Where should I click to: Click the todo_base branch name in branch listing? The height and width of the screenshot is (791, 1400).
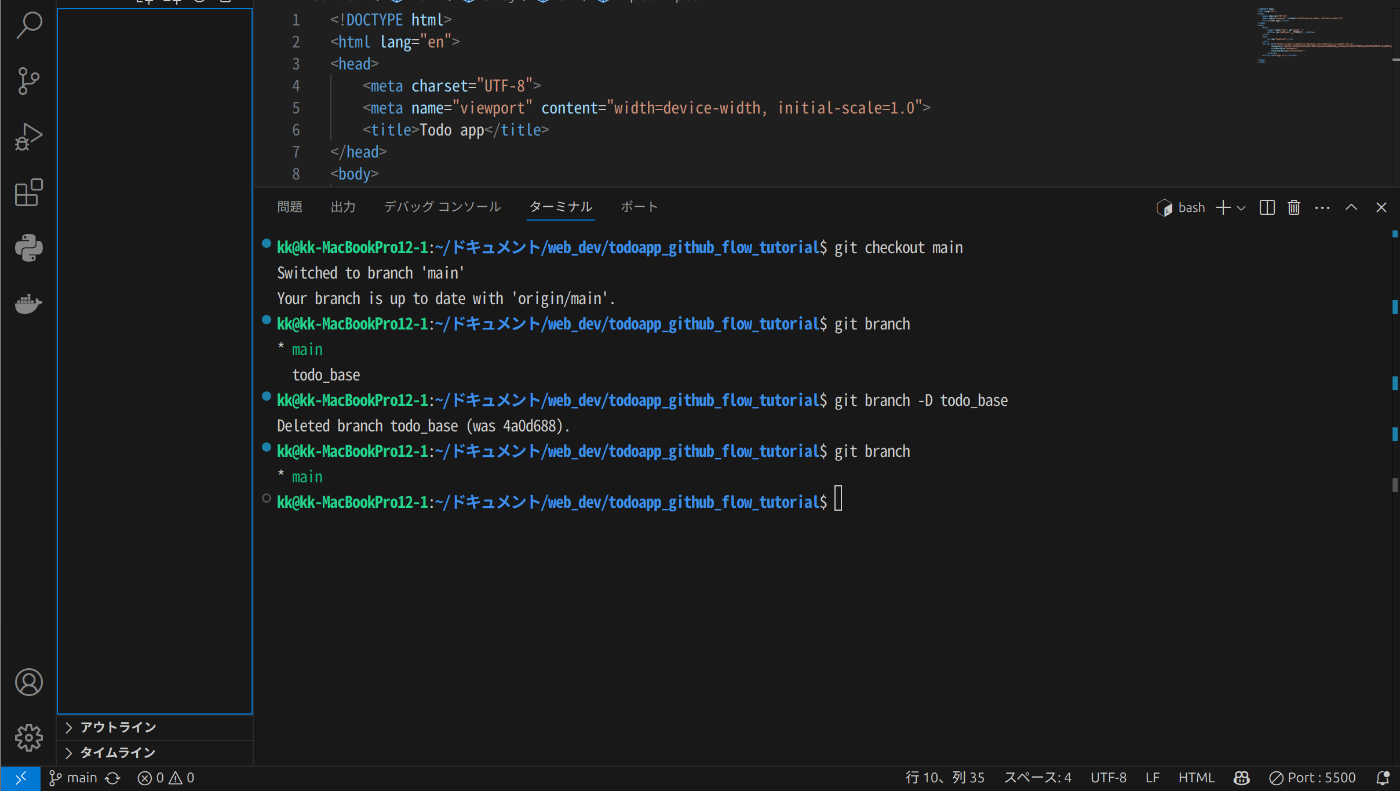tap(326, 375)
